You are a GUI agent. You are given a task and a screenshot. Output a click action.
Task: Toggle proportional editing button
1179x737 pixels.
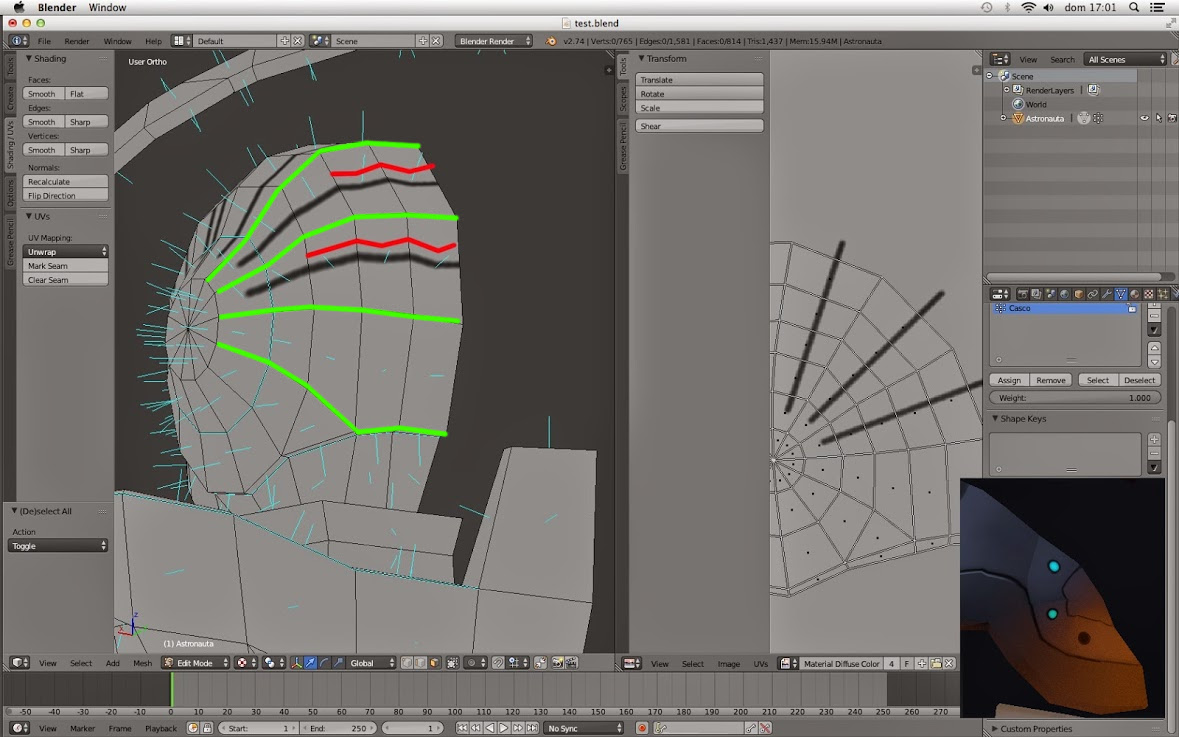tap(474, 663)
